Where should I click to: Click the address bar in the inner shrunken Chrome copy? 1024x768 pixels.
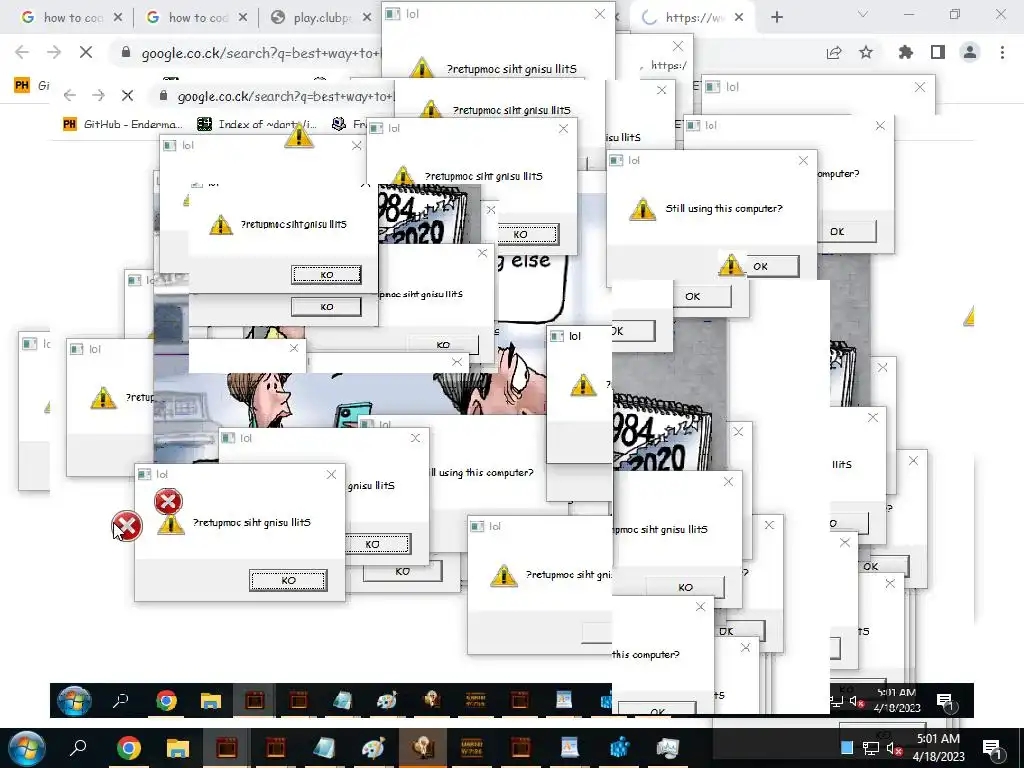point(286,97)
